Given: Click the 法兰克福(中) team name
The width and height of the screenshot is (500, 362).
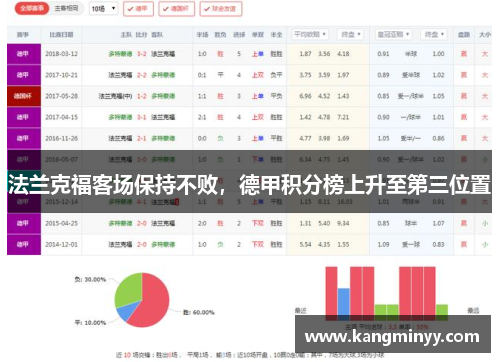Looking at the screenshot, I should 115,96.
